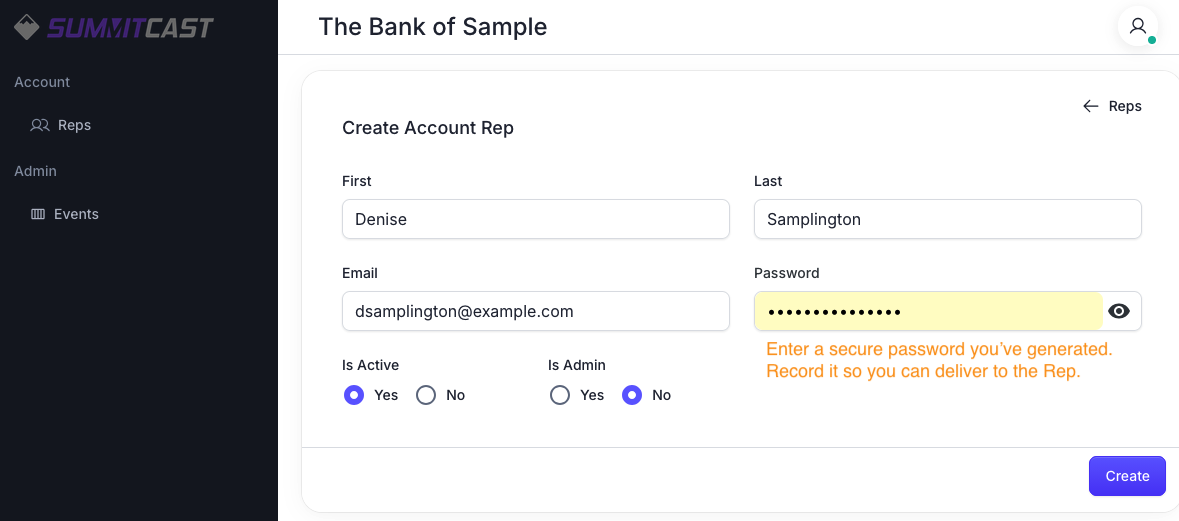The width and height of the screenshot is (1179, 521).
Task: Show password with the eye icon
Action: pos(1119,311)
